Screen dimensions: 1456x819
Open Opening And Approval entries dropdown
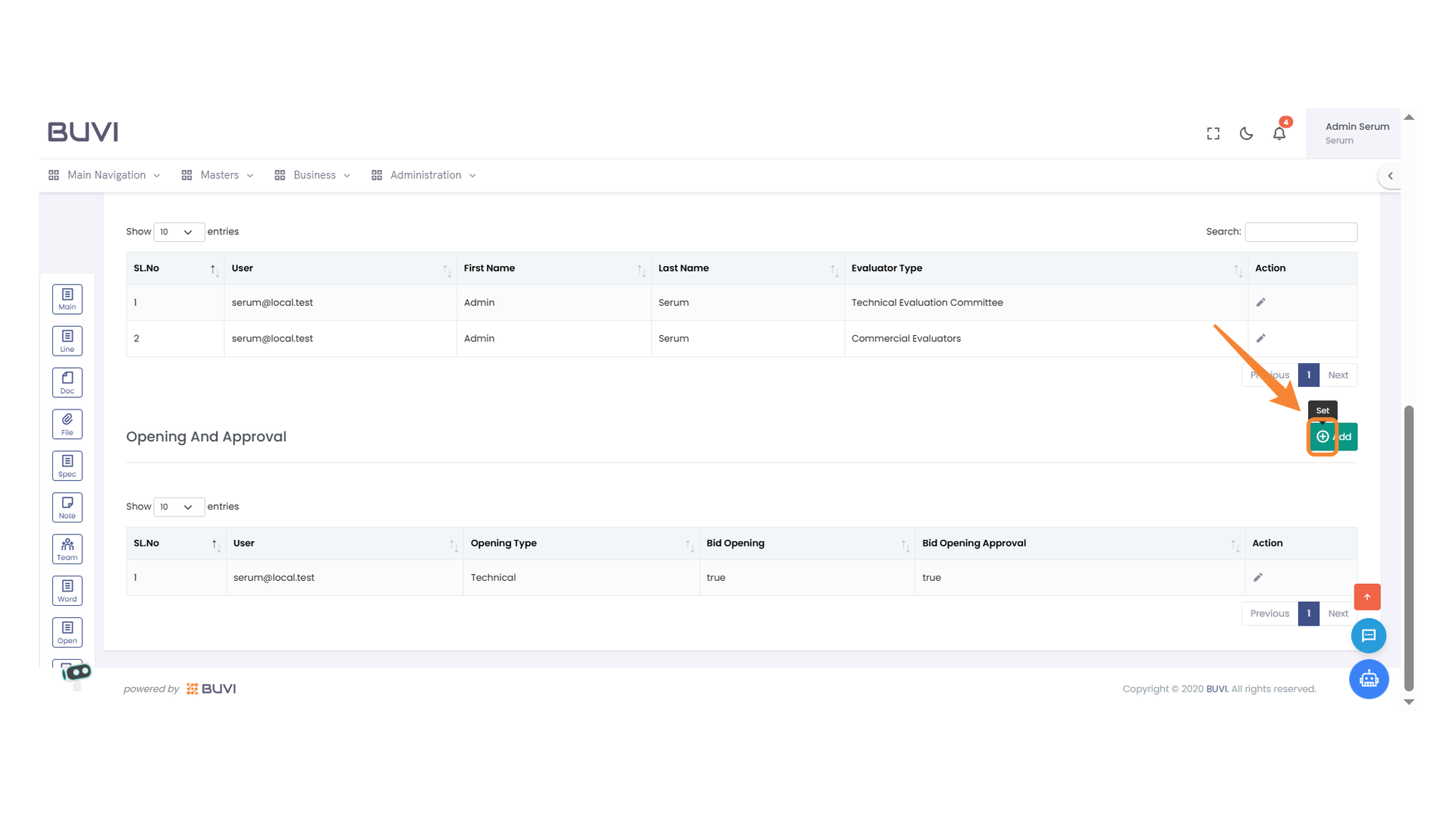(178, 507)
